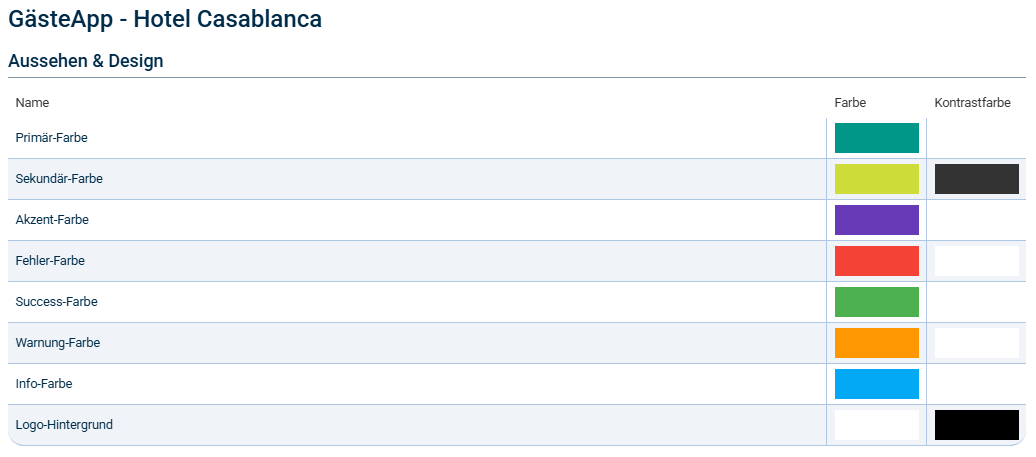Select the dark gray Sekundär-Farbe contrast swatch

coord(976,179)
